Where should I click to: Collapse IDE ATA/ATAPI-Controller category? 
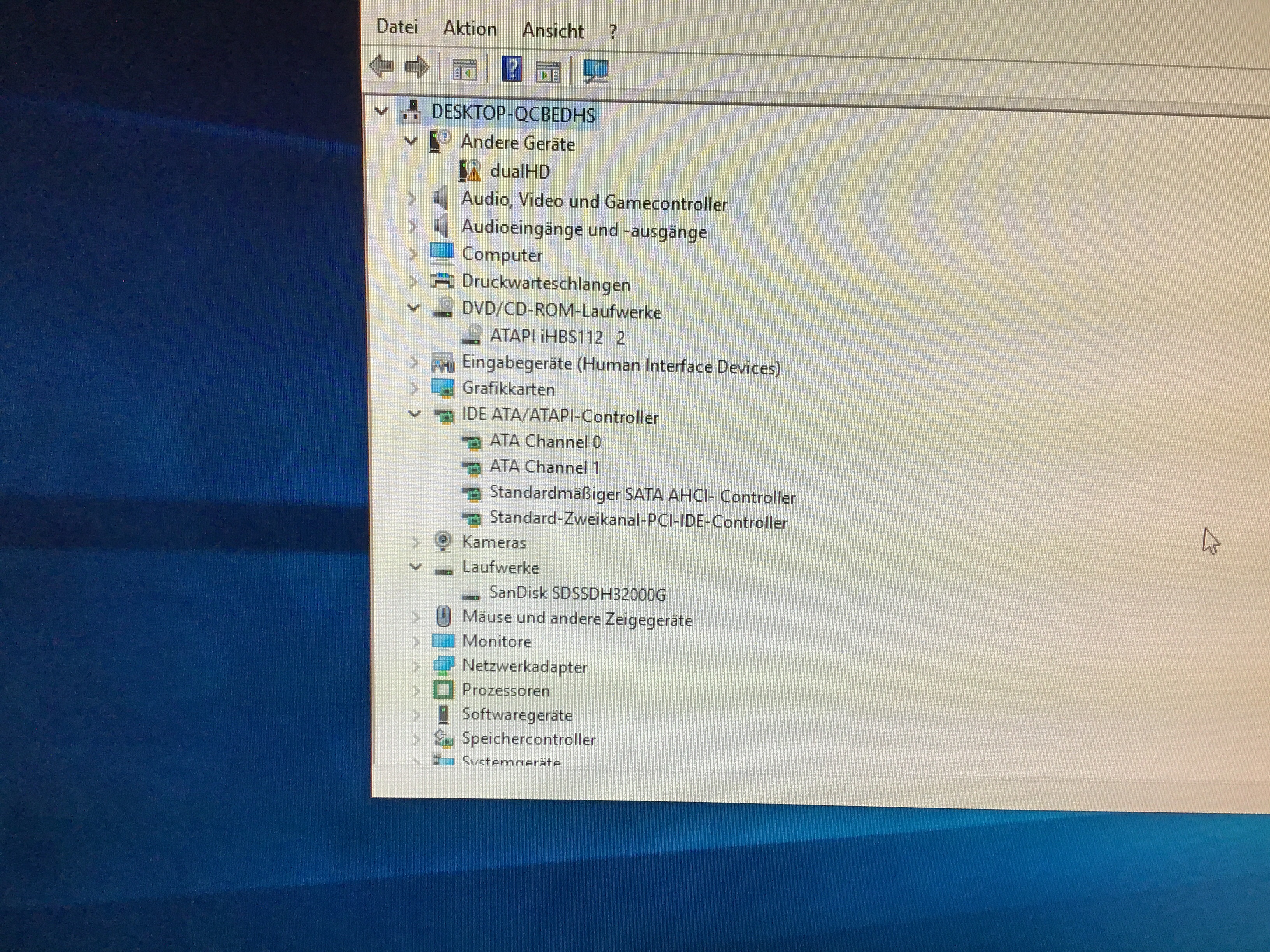pyautogui.click(x=414, y=413)
